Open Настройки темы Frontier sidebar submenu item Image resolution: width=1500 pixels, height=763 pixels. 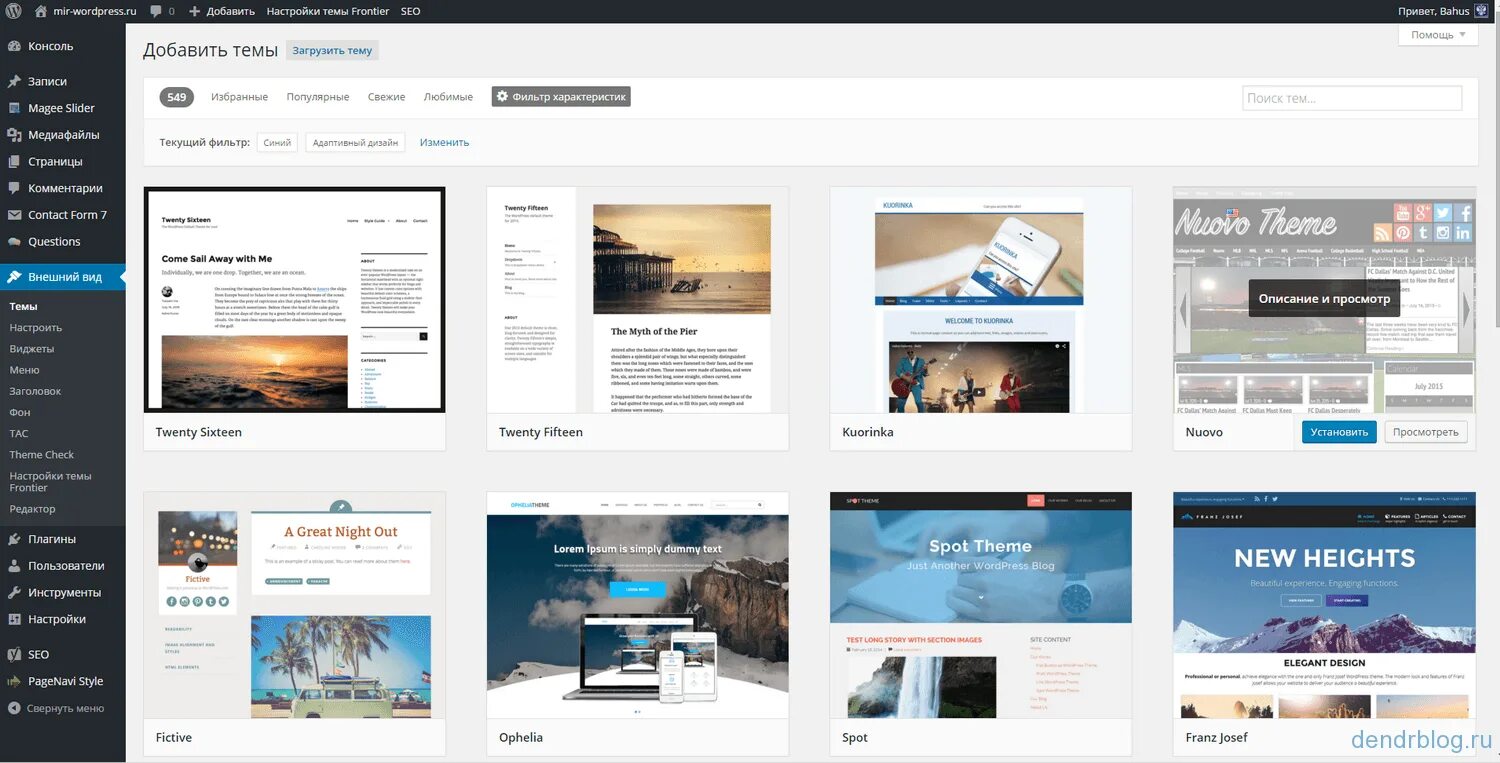click(51, 482)
